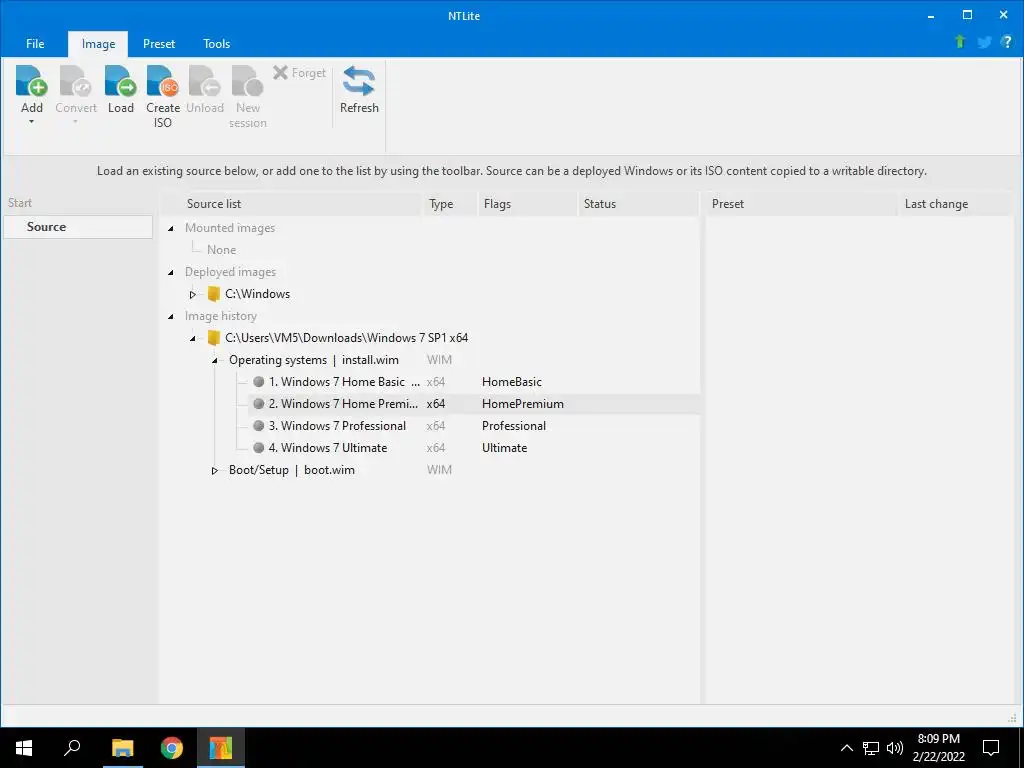This screenshot has height=768, width=1024.
Task: Collapse the Deployed images group
Action: 171,272
